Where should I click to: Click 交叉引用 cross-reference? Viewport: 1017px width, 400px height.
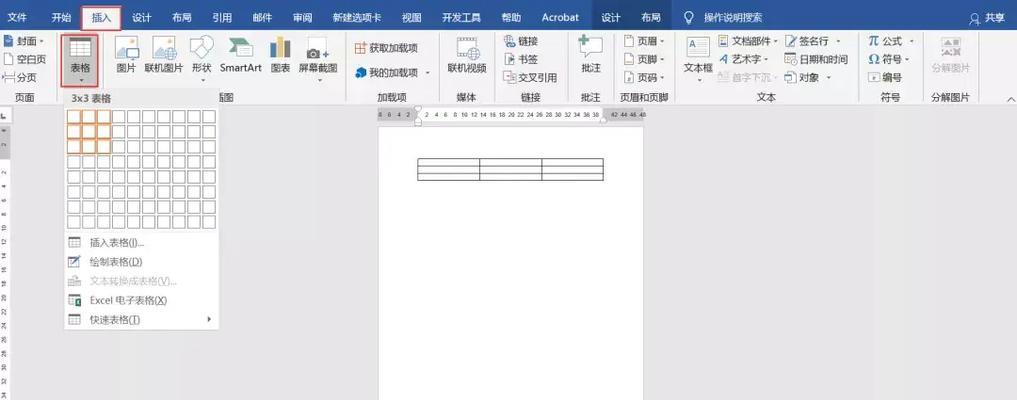(x=530, y=77)
